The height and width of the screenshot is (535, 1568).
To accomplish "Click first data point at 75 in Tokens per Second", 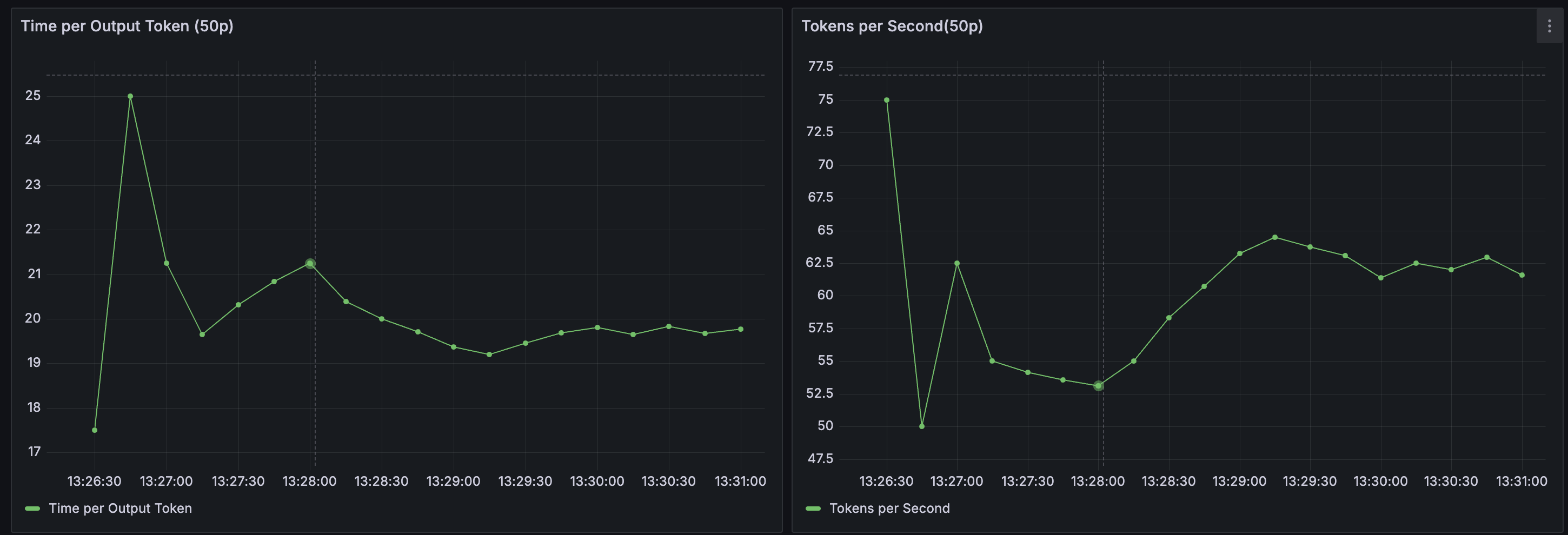I will tap(886, 100).
